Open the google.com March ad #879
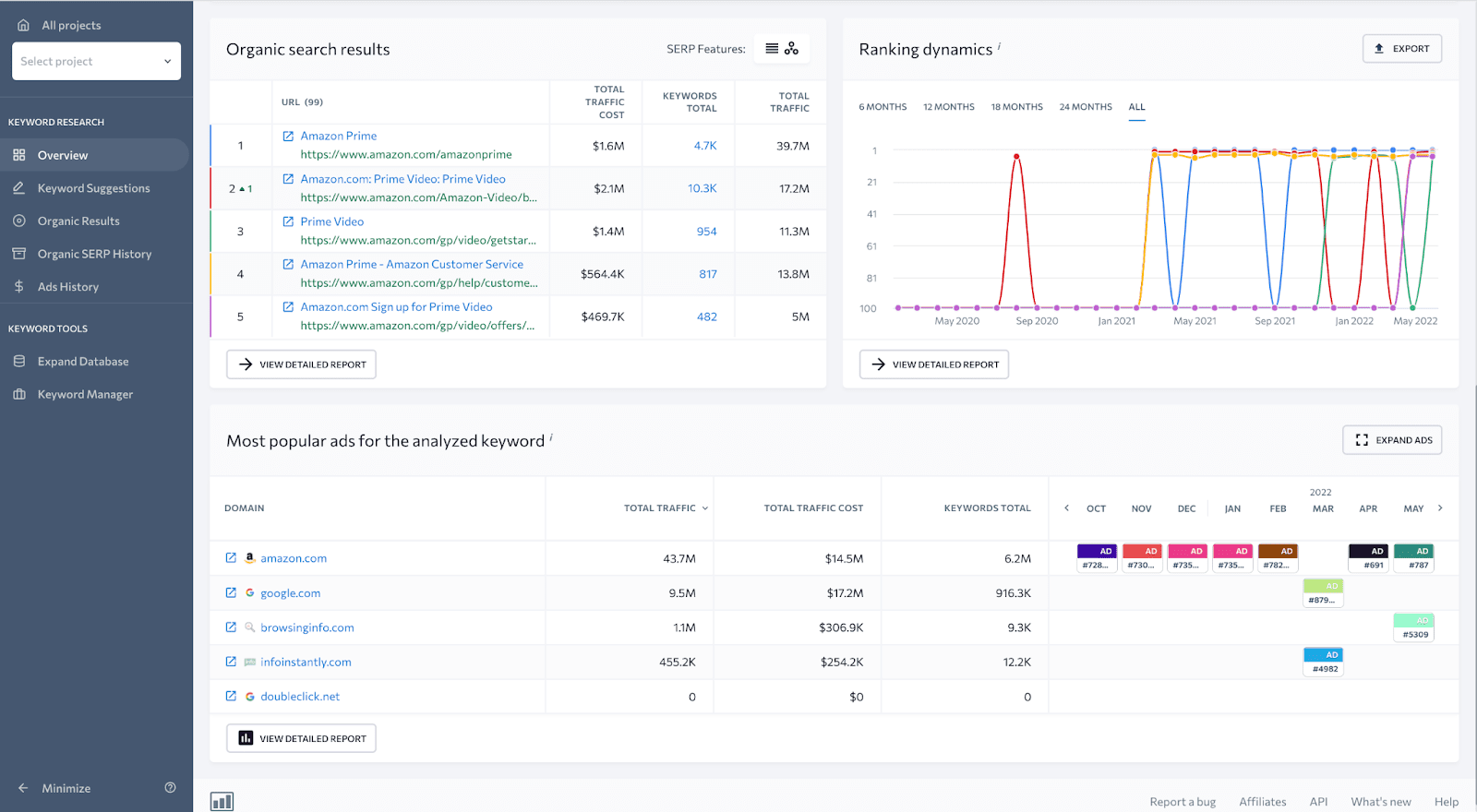Image resolution: width=1477 pixels, height=812 pixels. coord(1323,592)
